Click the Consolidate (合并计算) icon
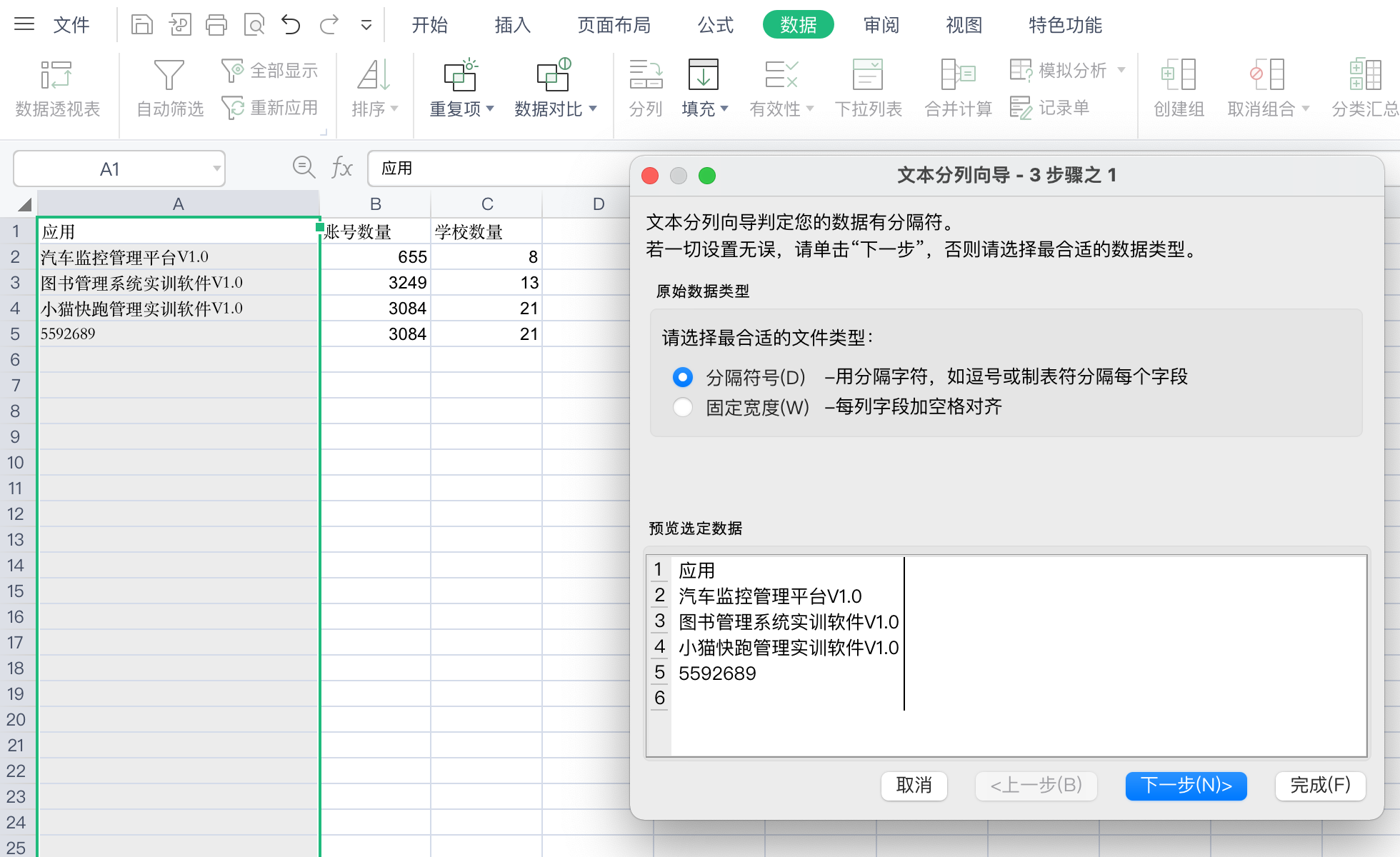 pyautogui.click(x=958, y=76)
